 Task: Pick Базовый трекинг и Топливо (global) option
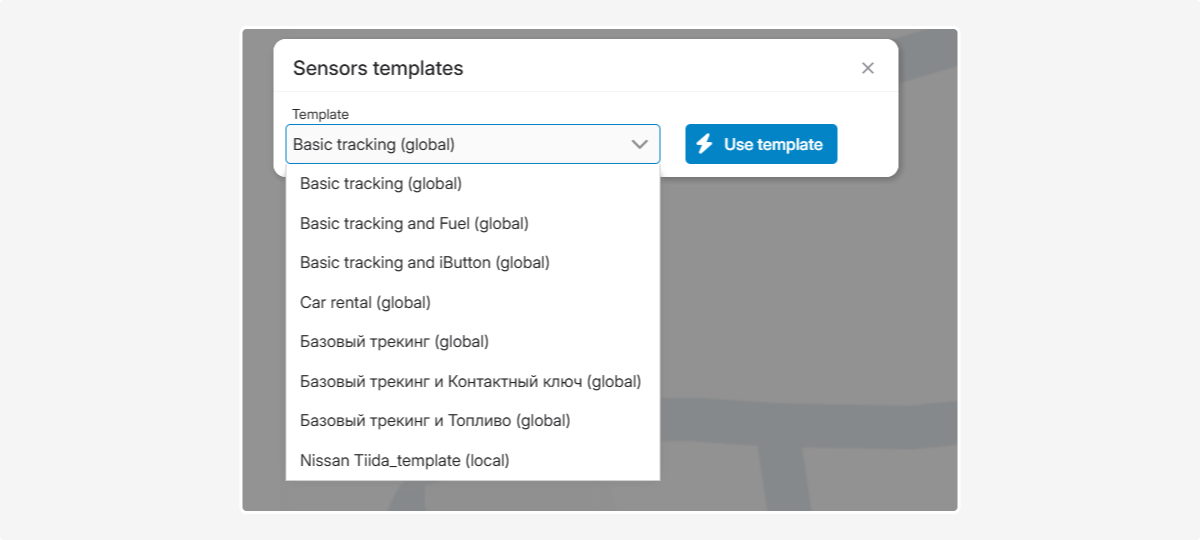[435, 421]
